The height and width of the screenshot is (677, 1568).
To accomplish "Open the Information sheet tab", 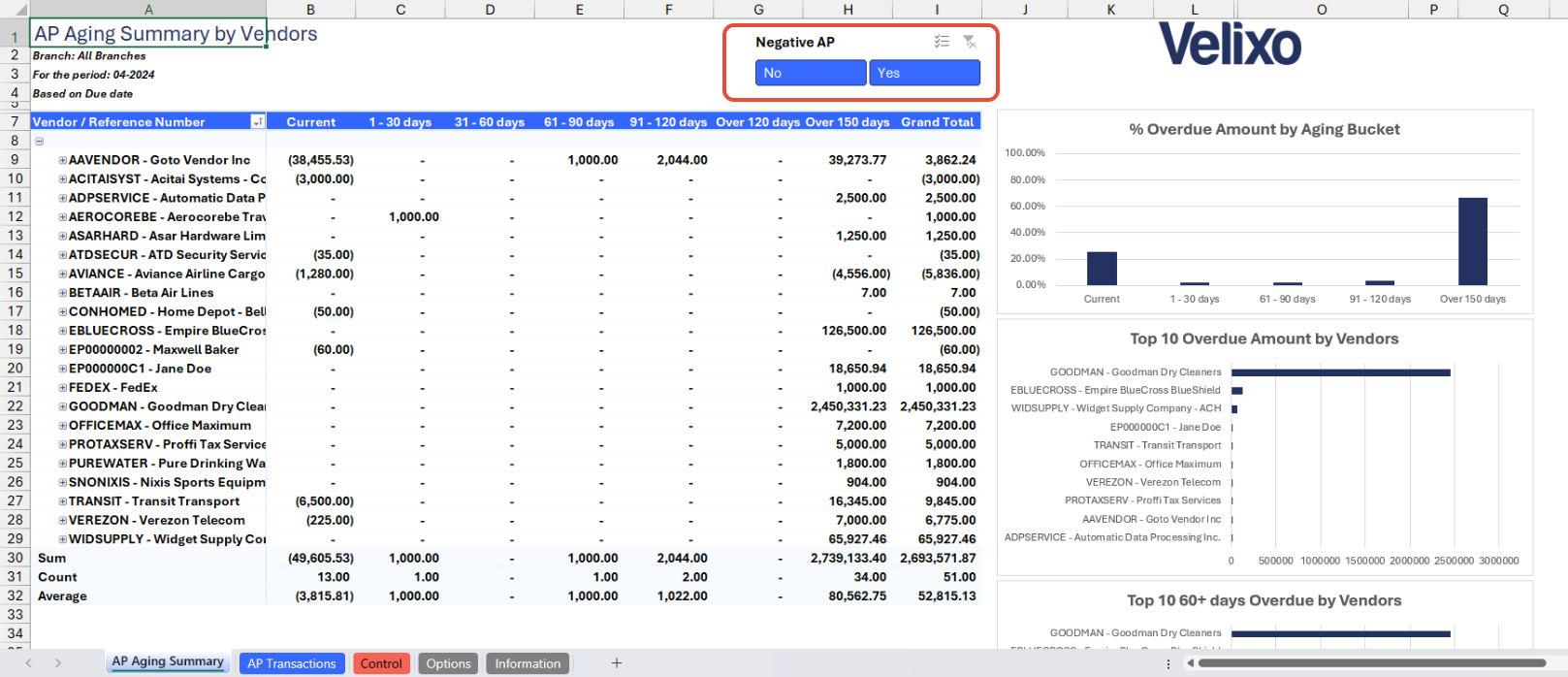I will [528, 663].
